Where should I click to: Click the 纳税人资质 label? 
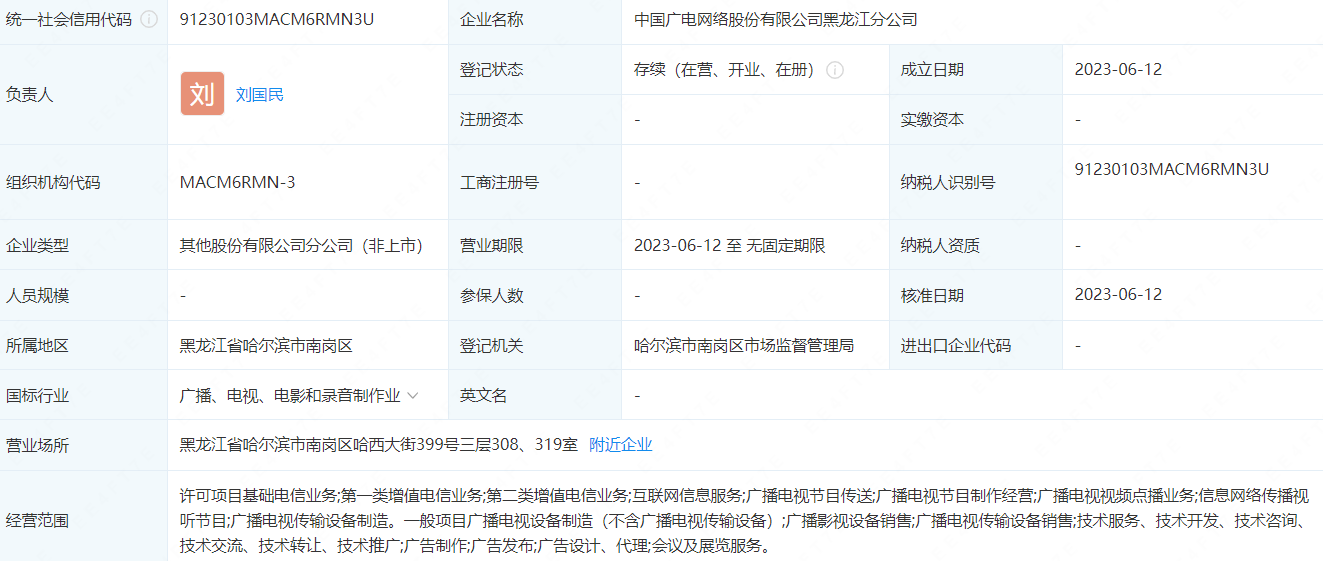tap(940, 246)
